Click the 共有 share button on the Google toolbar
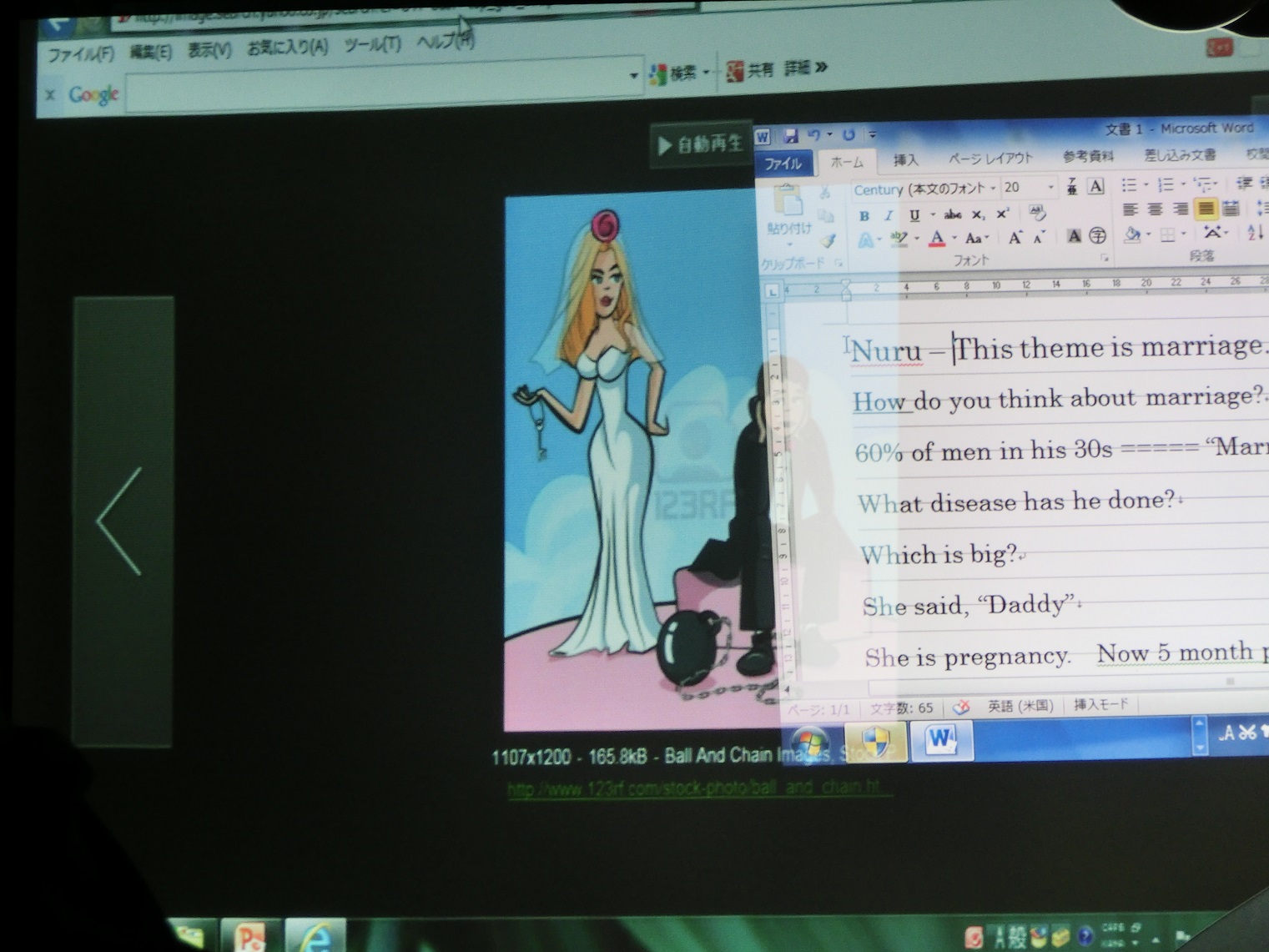1269x952 pixels. pos(751,71)
